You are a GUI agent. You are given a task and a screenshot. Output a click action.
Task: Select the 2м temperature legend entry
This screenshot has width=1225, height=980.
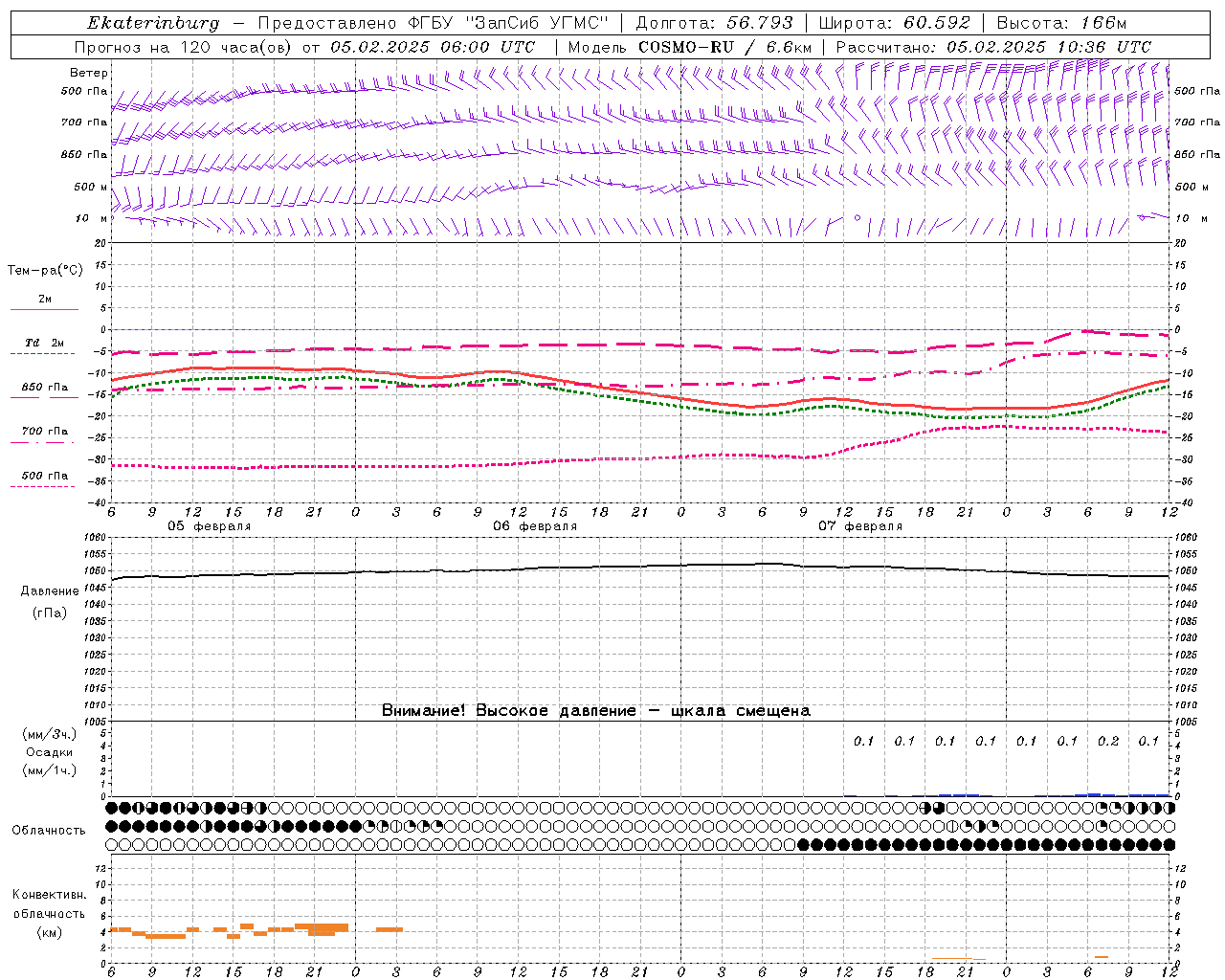[x=45, y=300]
